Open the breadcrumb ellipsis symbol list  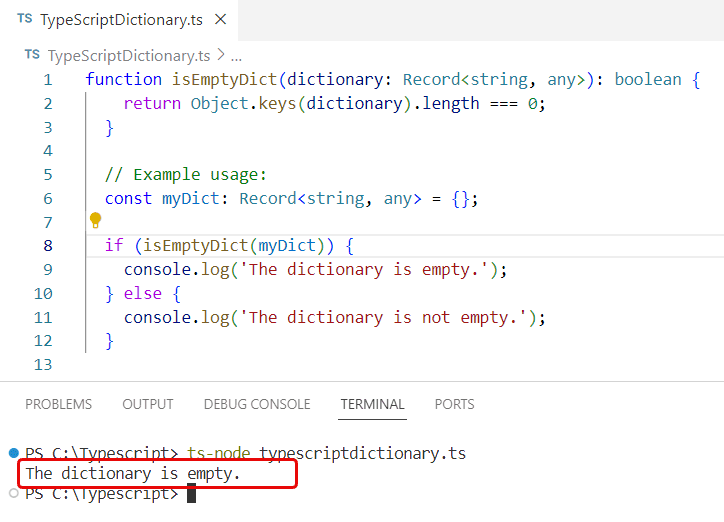(x=236, y=57)
